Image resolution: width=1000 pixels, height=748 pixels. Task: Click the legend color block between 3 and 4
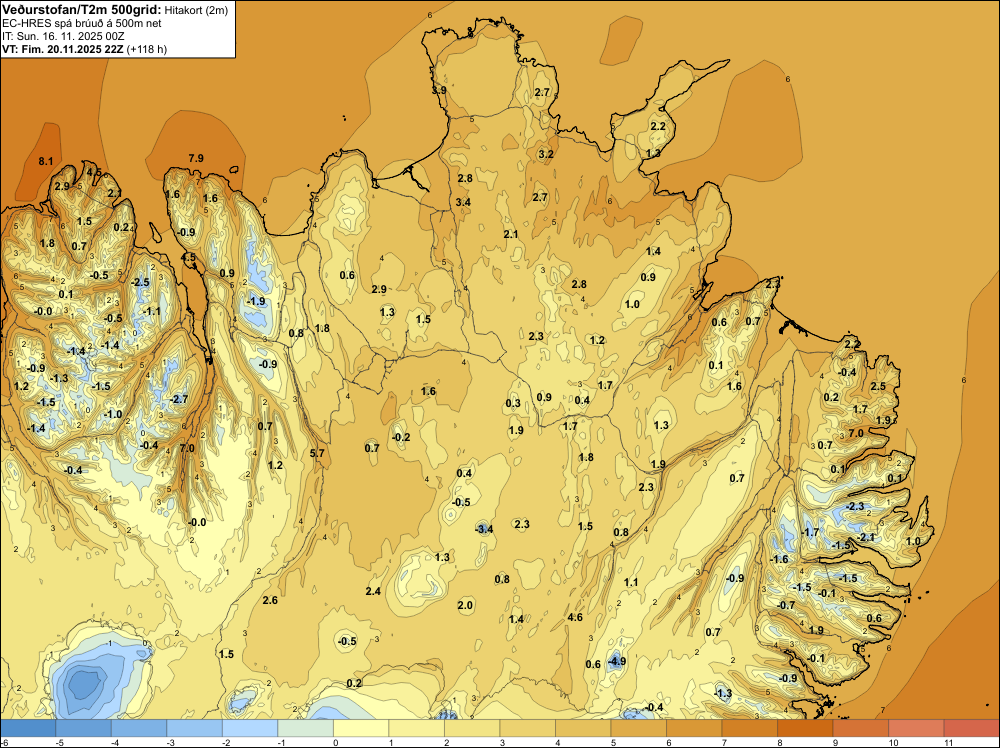point(527,728)
